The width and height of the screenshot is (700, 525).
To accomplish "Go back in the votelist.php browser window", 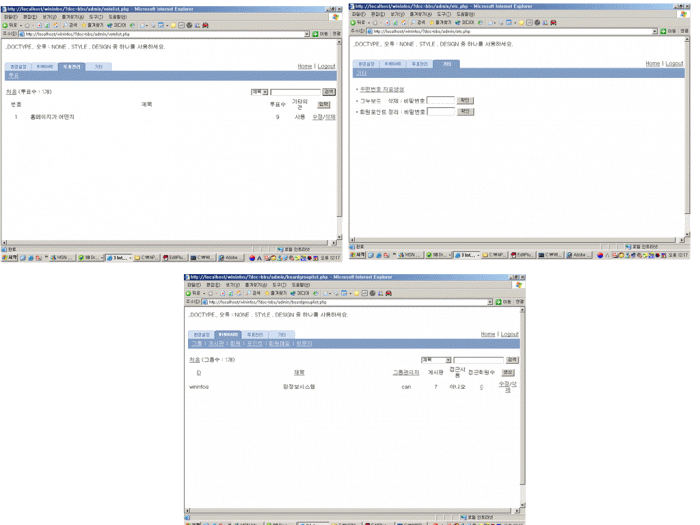I will 10,25.
